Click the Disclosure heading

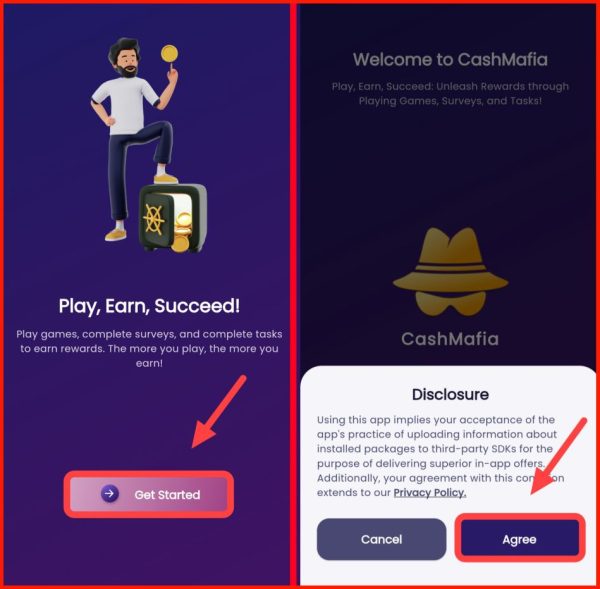[x=450, y=394]
